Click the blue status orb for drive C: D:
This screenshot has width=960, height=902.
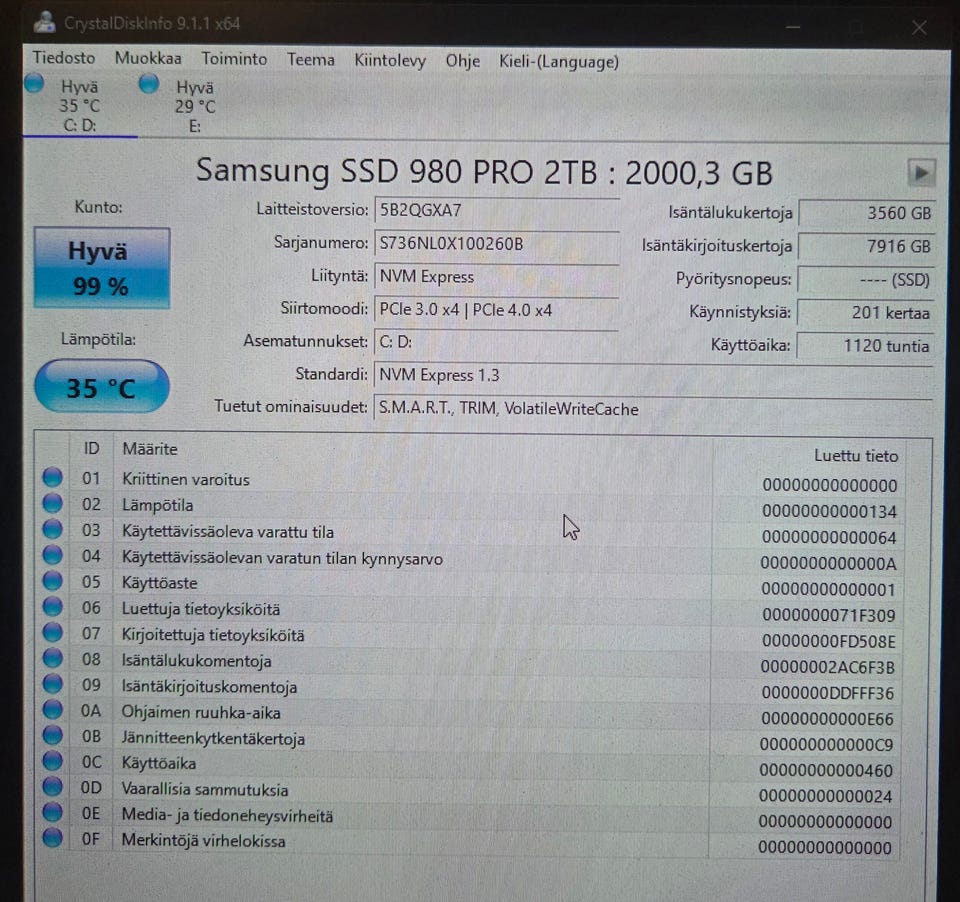34,83
